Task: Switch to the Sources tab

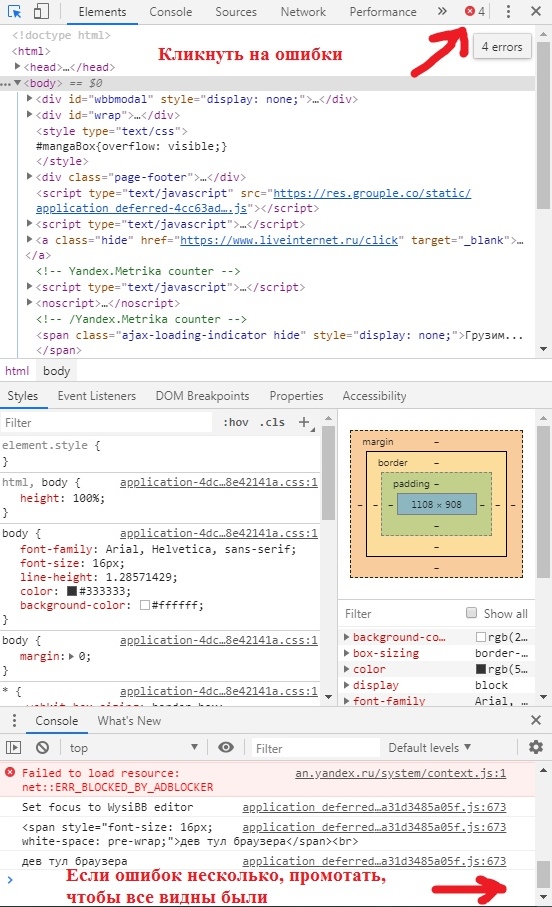Action: tap(235, 12)
